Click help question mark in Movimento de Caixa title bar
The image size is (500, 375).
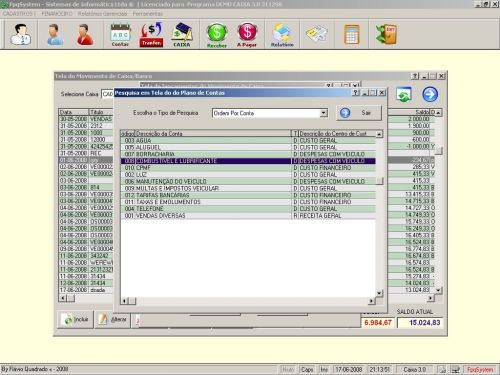[x=415, y=76]
